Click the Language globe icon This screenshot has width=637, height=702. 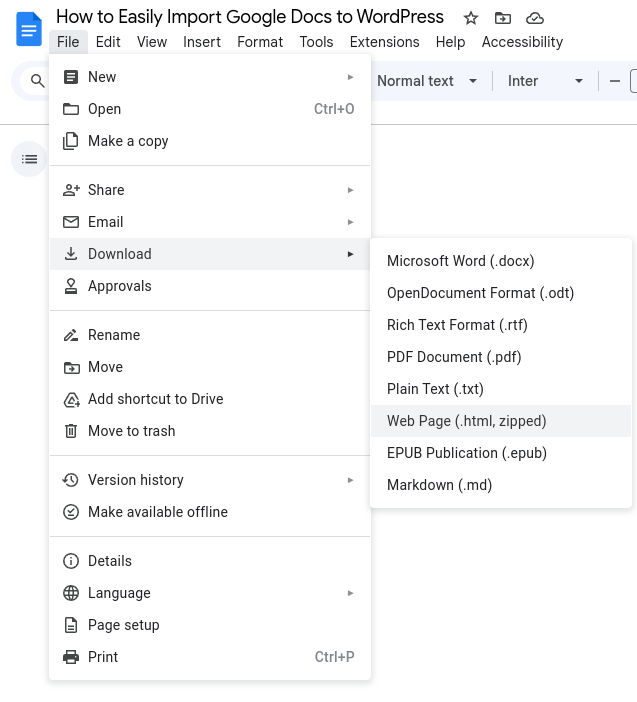[x=71, y=593]
